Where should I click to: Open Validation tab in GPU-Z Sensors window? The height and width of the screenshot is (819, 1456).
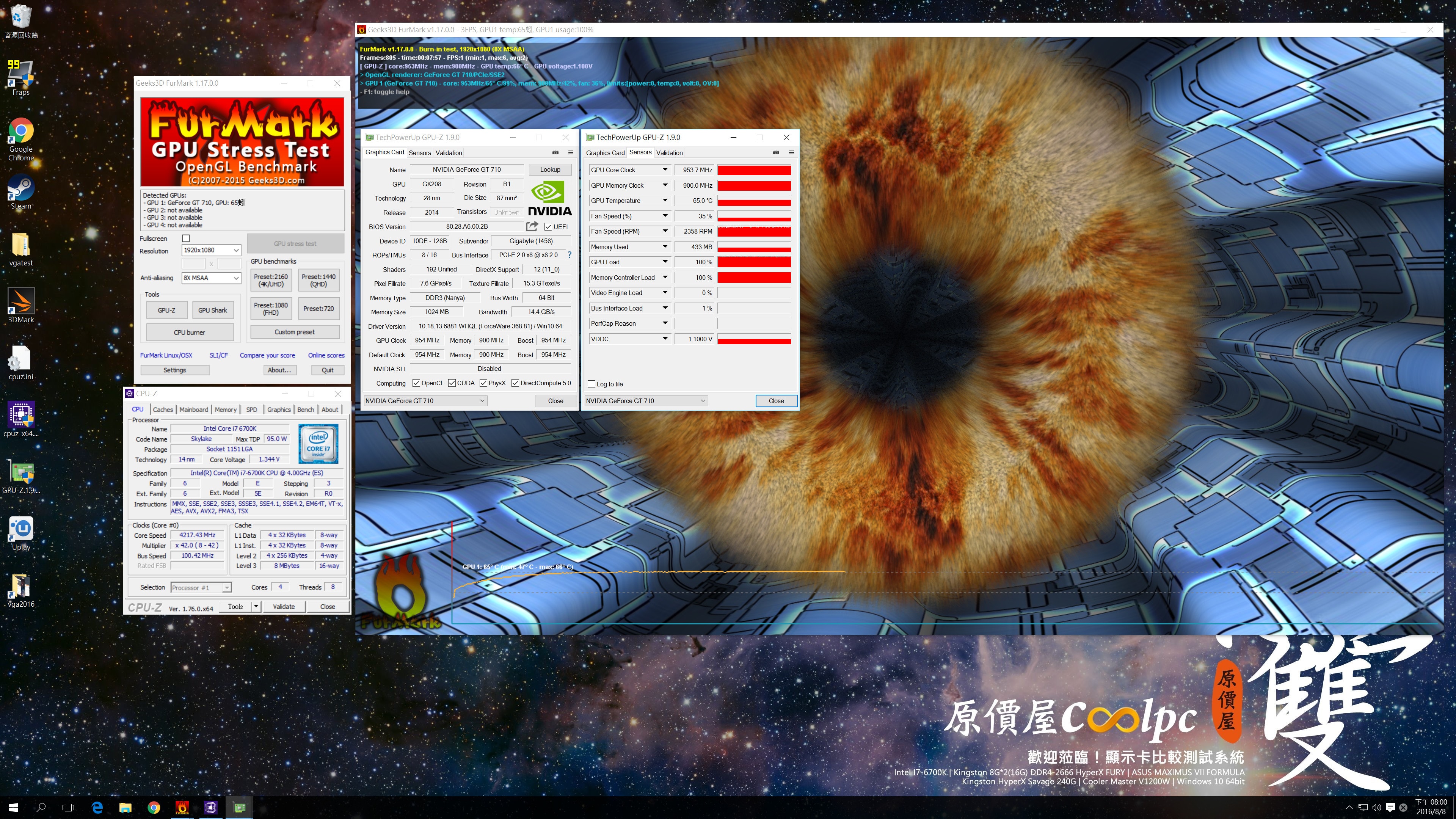pos(669,152)
